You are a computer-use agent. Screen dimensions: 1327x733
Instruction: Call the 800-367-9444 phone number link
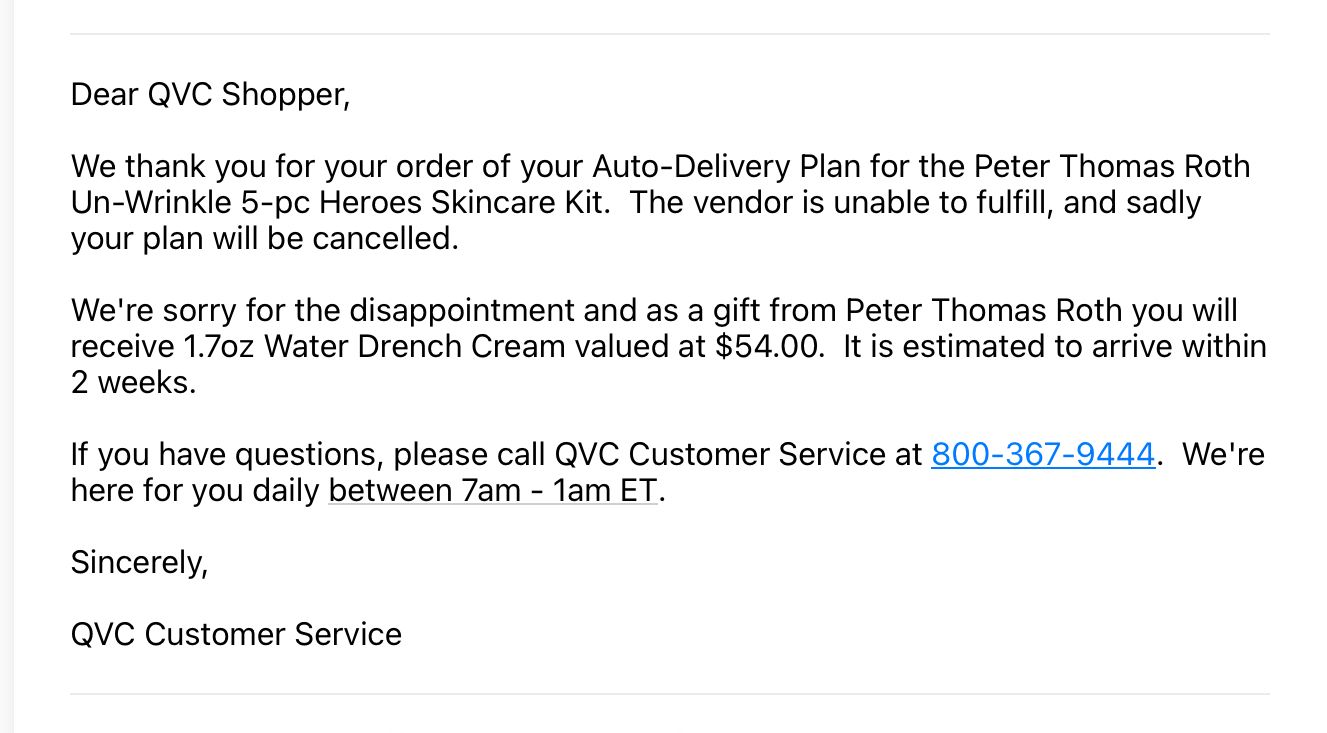click(x=1043, y=455)
